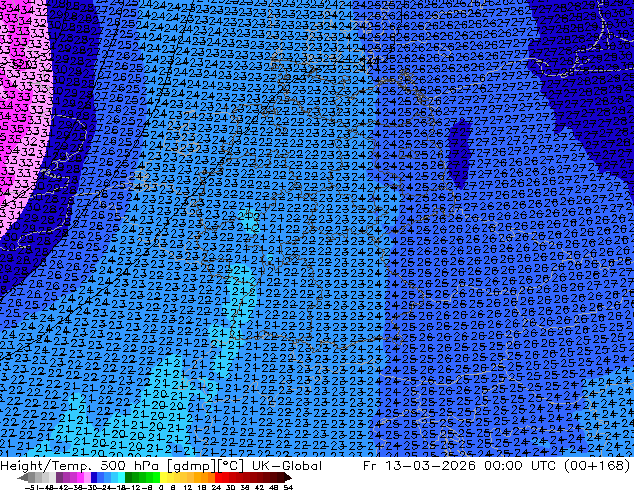Image resolution: width=634 pixels, height=490 pixels.
Task: Click the small dark blue oval patch on the map
Action: click(x=460, y=154)
